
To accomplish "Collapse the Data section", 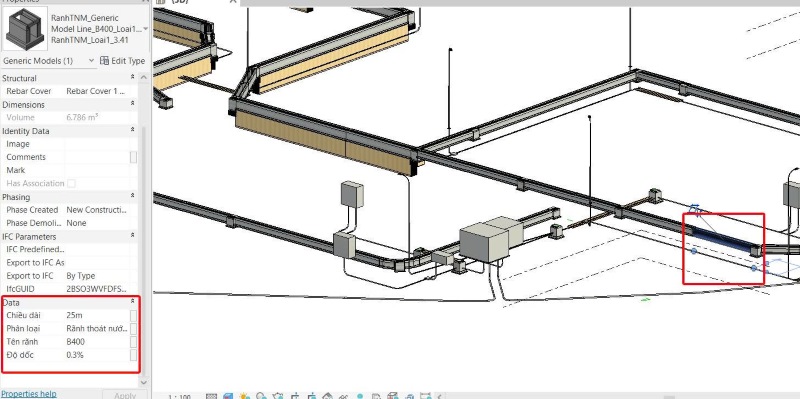I will click(133, 302).
